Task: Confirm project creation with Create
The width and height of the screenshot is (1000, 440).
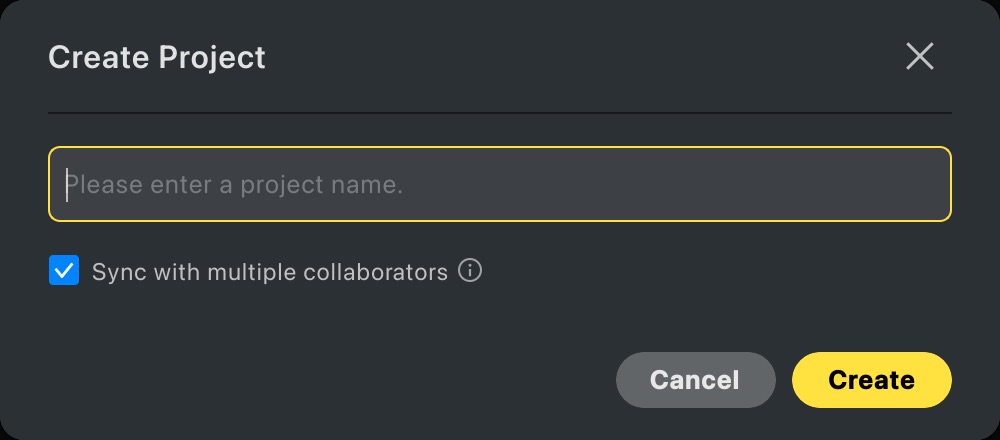Action: 871,380
